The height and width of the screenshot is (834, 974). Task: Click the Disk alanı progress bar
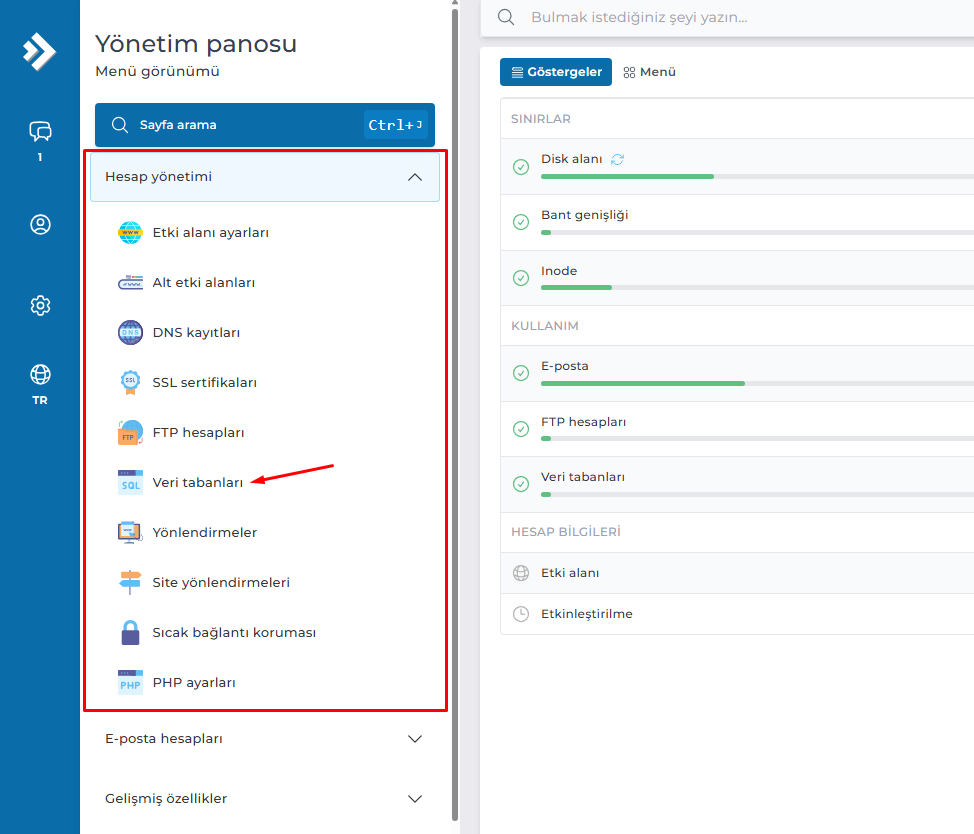pos(757,177)
